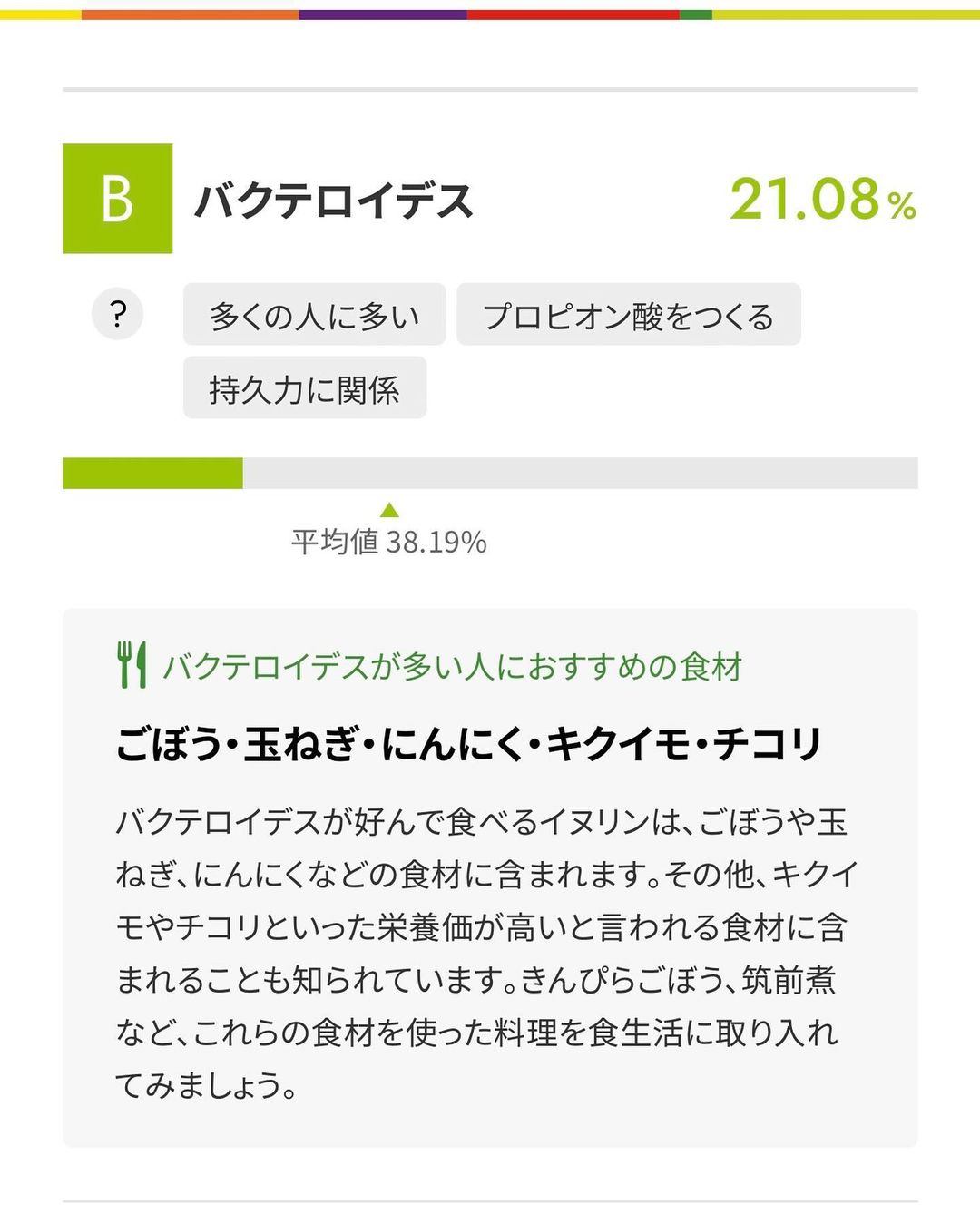Click the ごぼう・玉ねぎ・にんにく food list title
The image size is (980, 1224).
469,744
